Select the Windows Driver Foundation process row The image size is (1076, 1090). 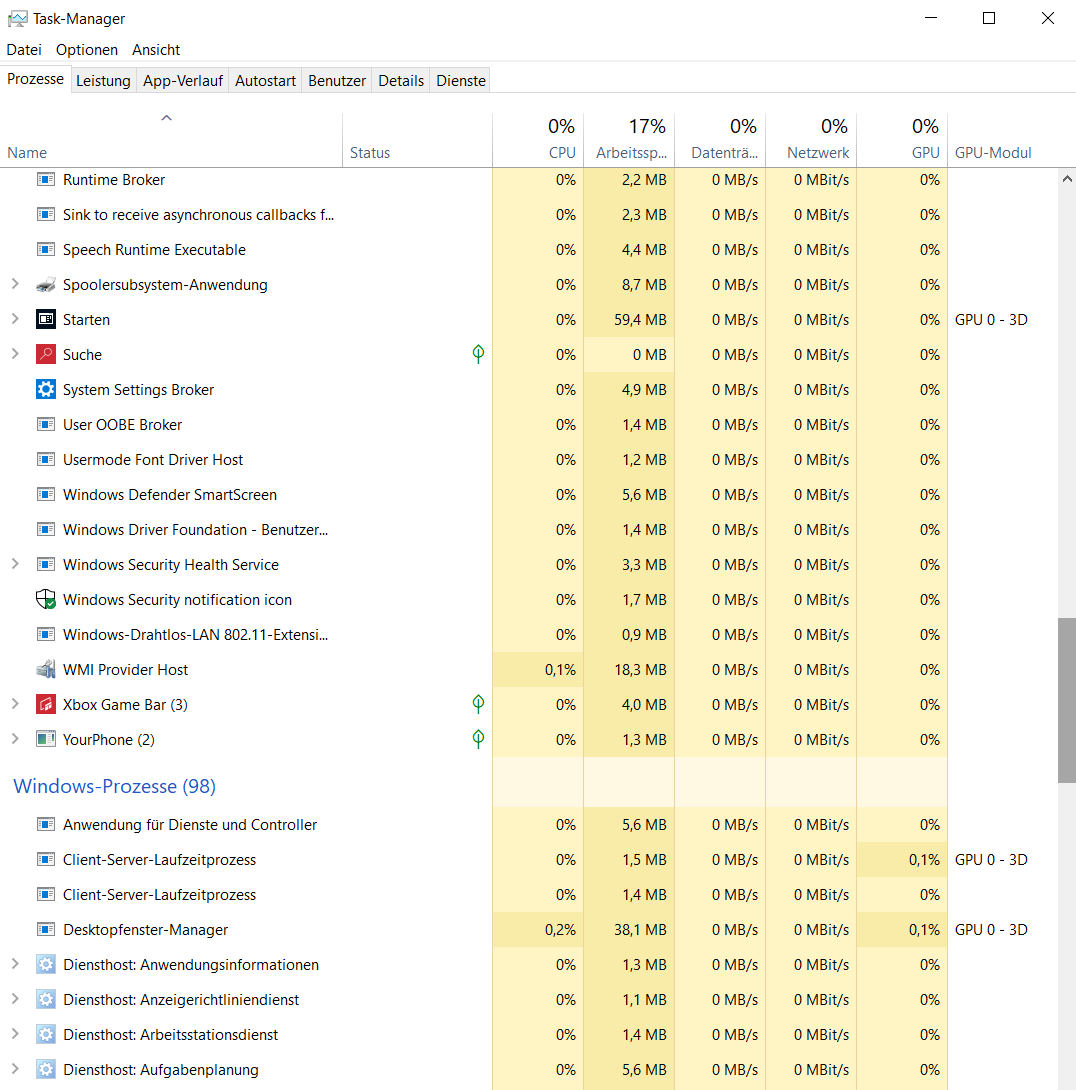coord(528,530)
